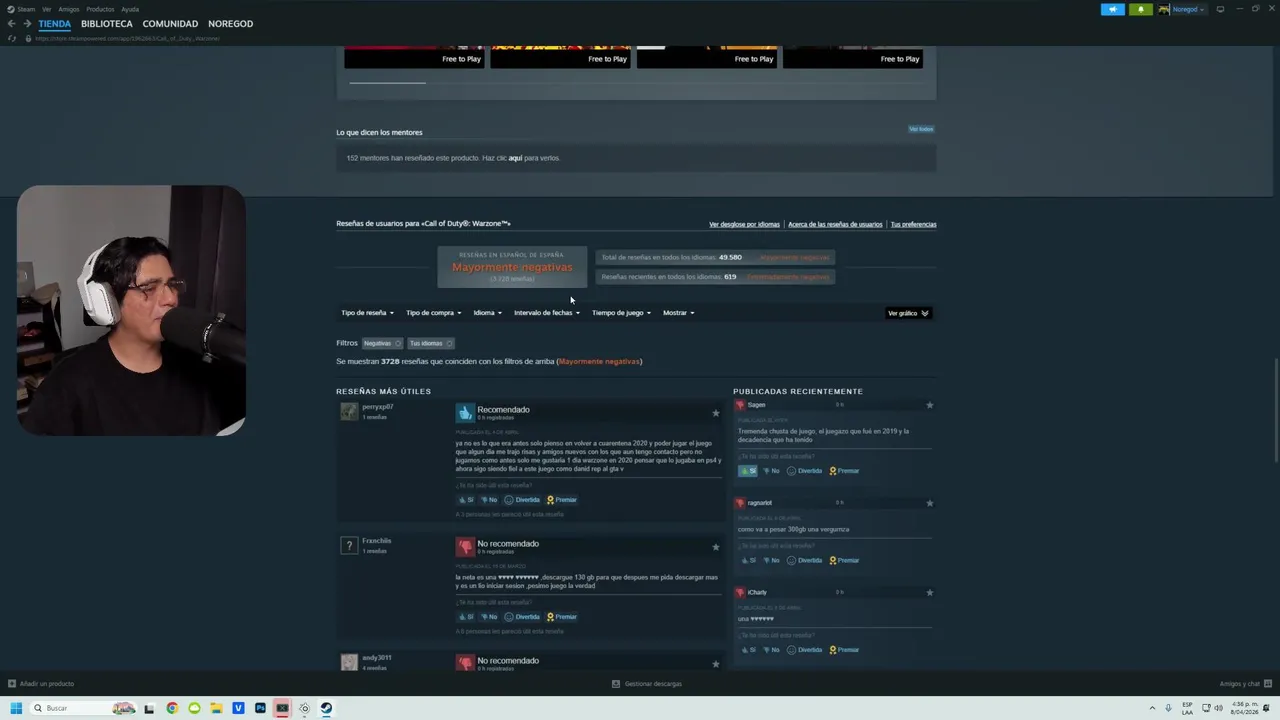Click the red thumbs-down icon beside ragnarlot
Image resolution: width=1280 pixels, height=720 pixels.
point(740,503)
